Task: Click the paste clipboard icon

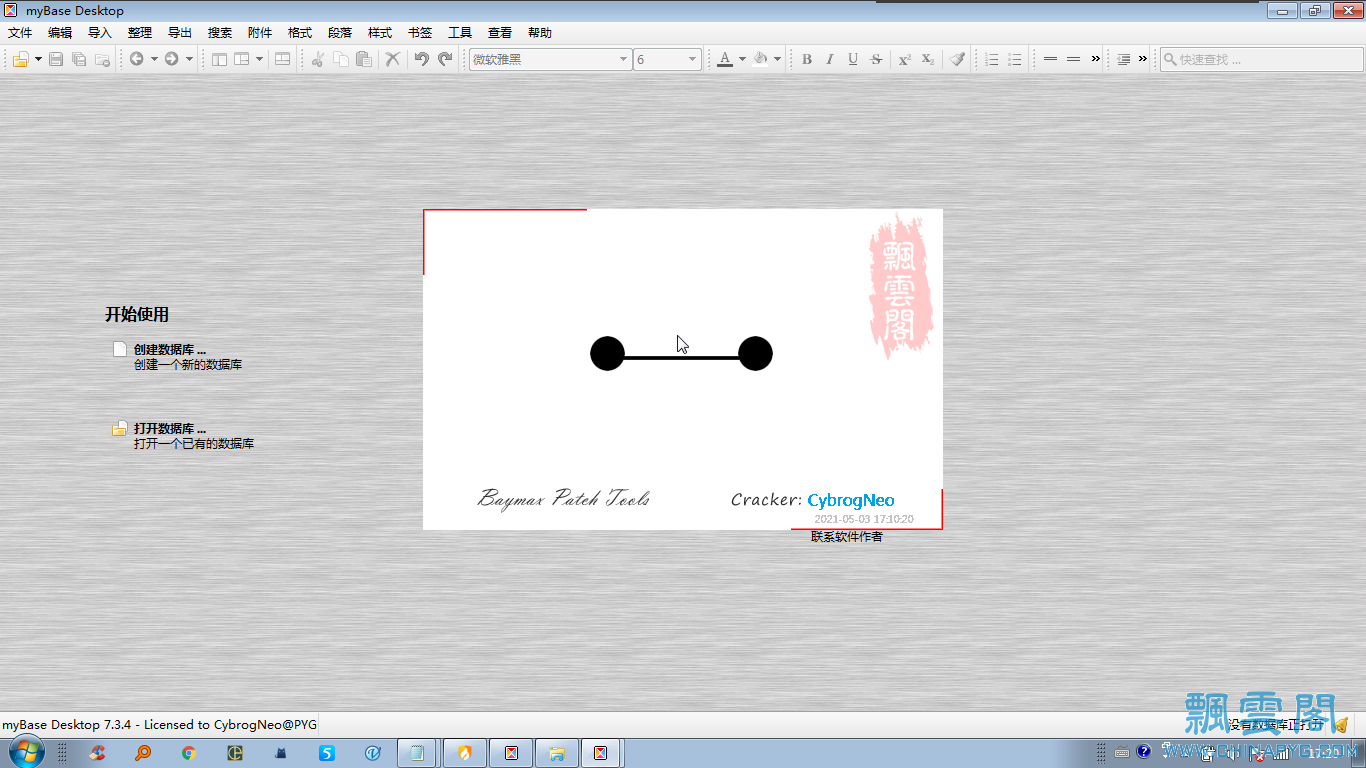Action: pos(364,59)
